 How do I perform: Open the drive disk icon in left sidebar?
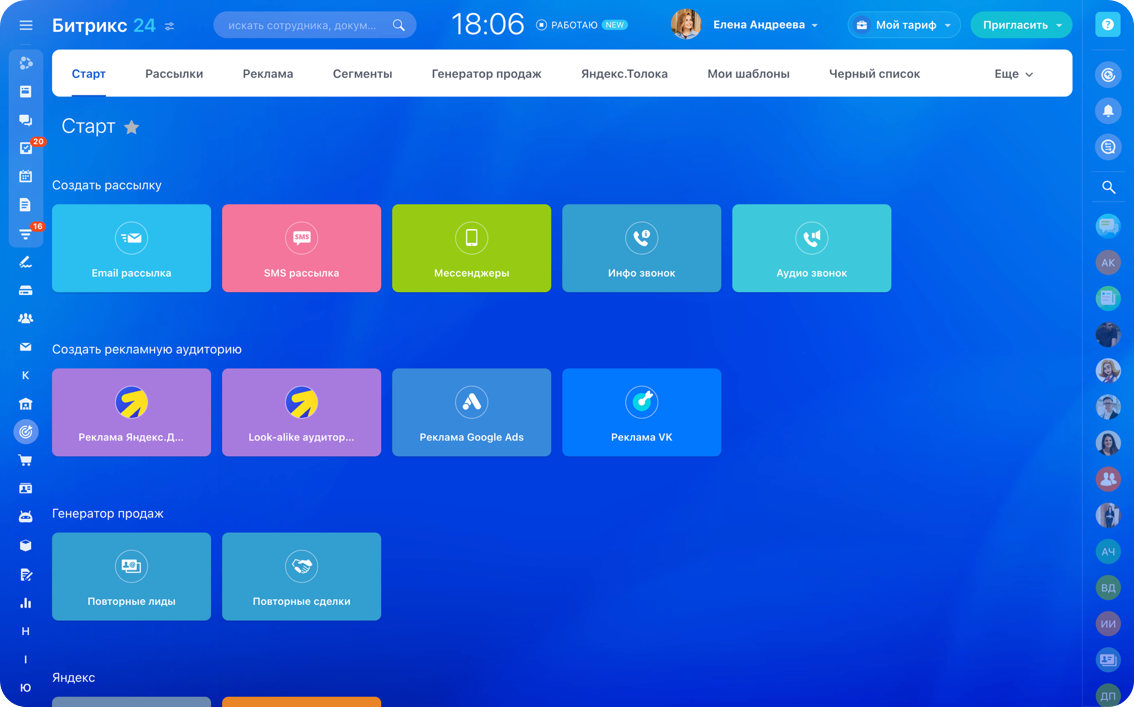coord(25,290)
